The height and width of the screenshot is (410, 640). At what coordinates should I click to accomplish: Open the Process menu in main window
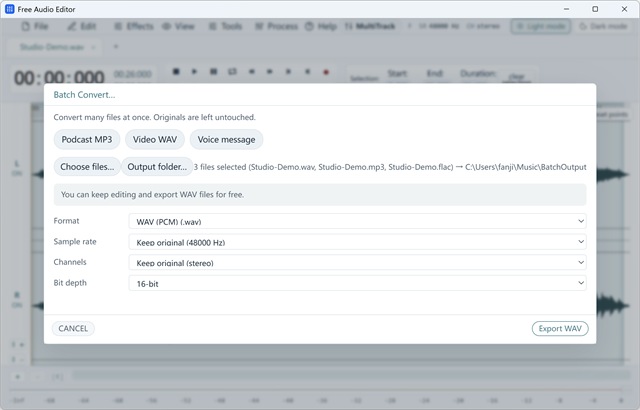276,27
